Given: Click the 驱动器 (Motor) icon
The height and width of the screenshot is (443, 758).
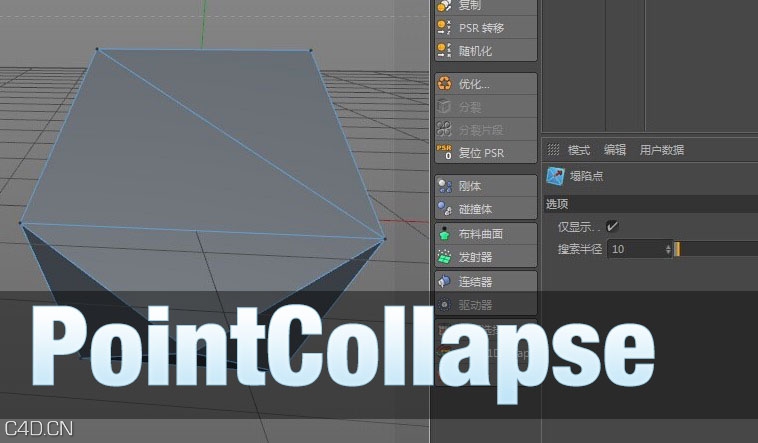Looking at the screenshot, I should click(x=444, y=304).
